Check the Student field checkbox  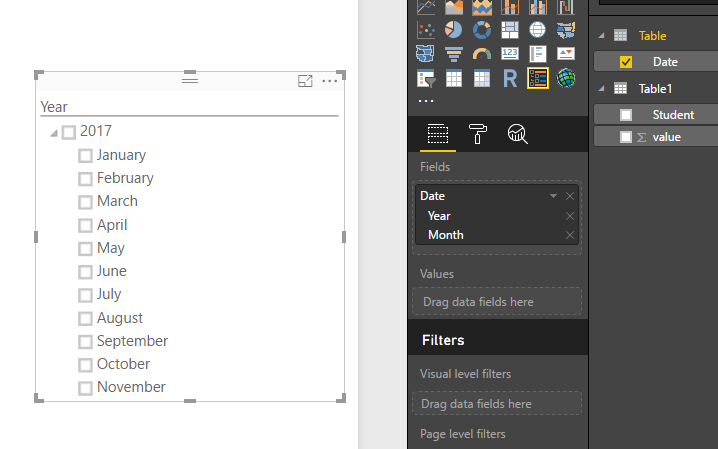(626, 115)
